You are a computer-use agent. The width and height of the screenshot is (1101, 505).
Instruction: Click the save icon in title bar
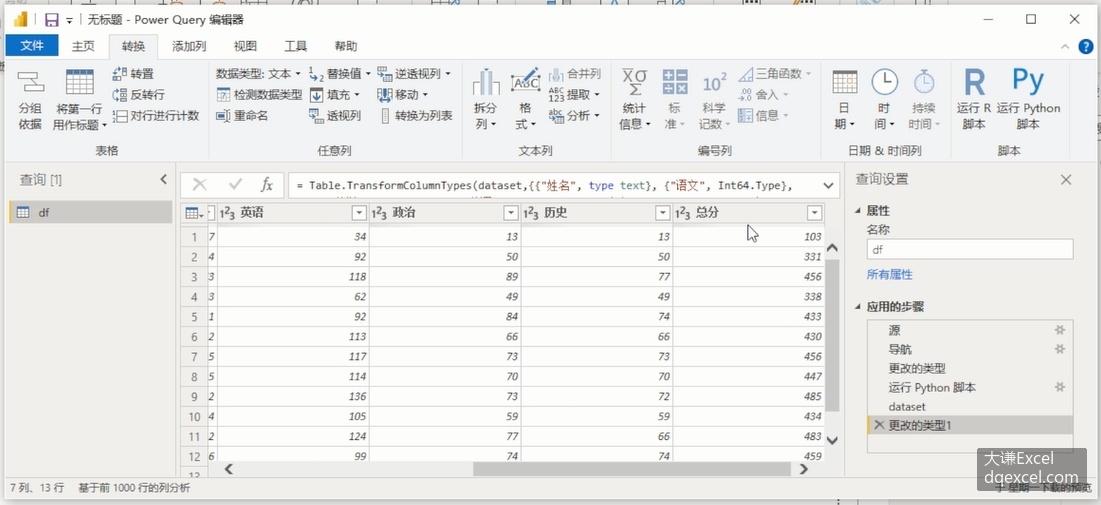point(51,20)
